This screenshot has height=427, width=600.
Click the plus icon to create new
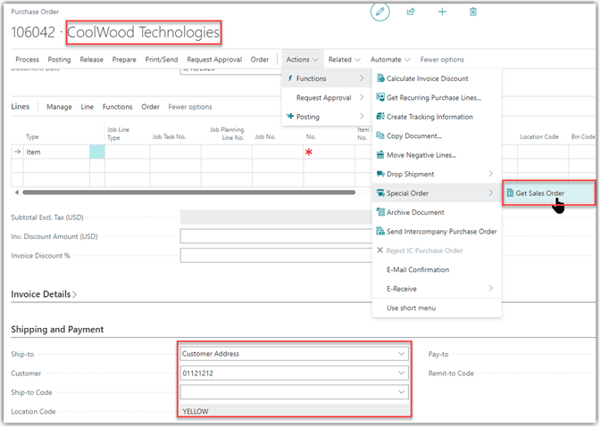[x=442, y=11]
